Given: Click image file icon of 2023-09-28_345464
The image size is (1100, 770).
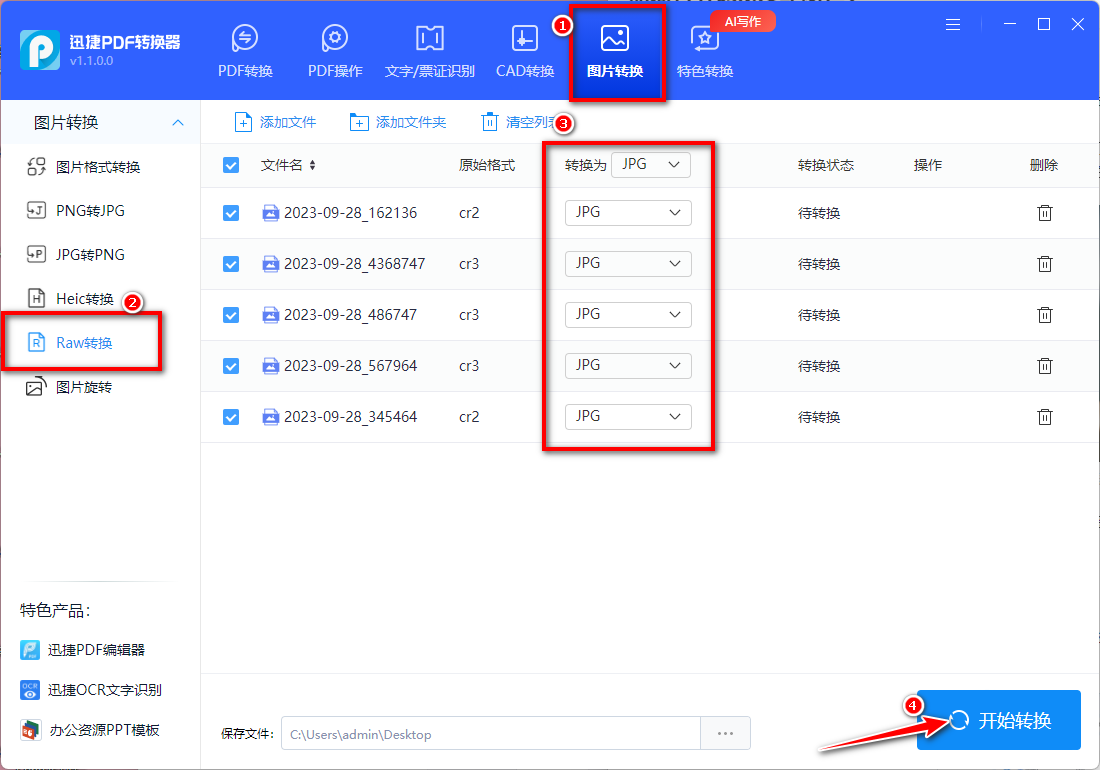Looking at the screenshot, I should (x=271, y=417).
